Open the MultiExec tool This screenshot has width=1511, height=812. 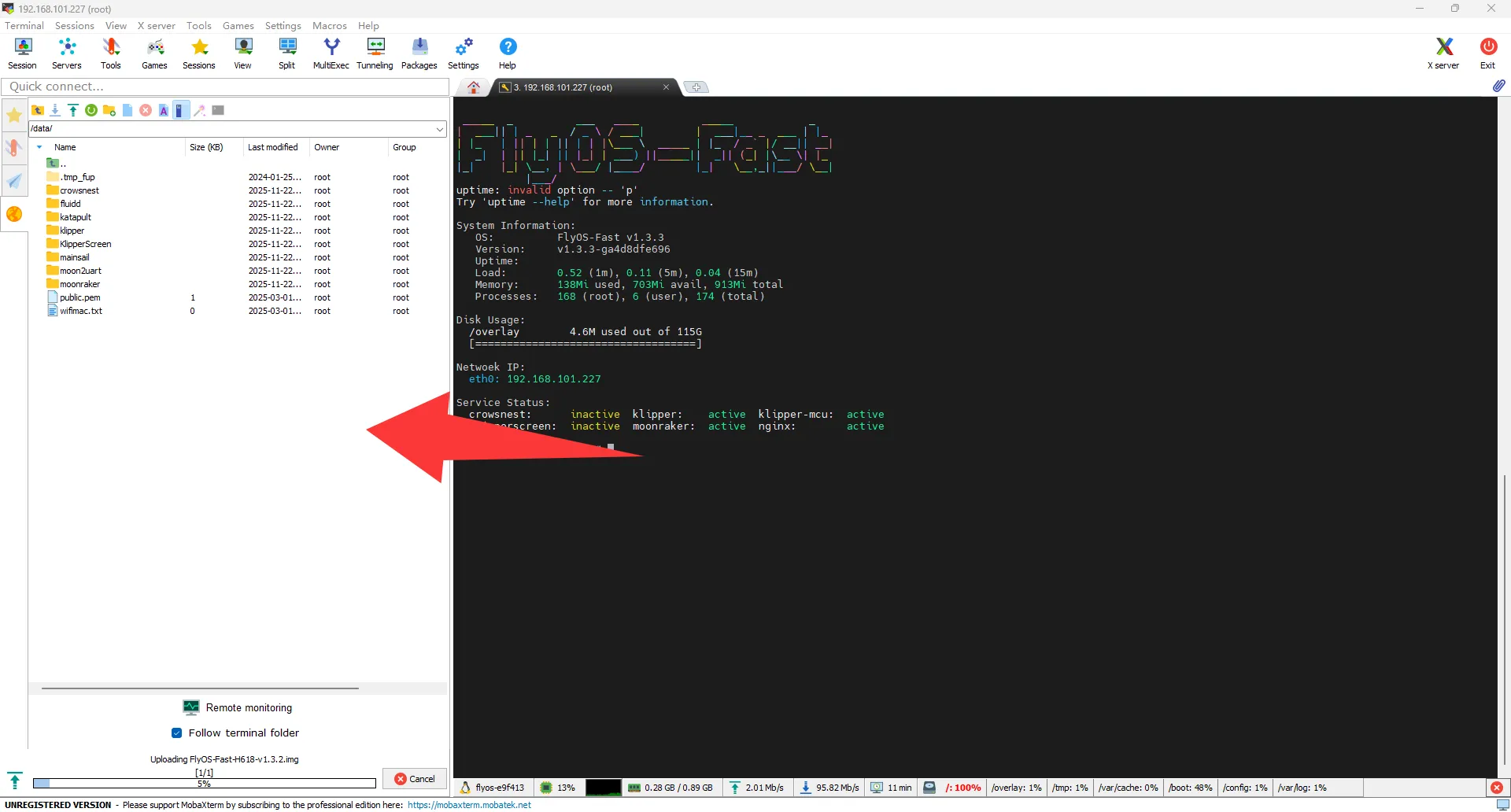[x=331, y=54]
